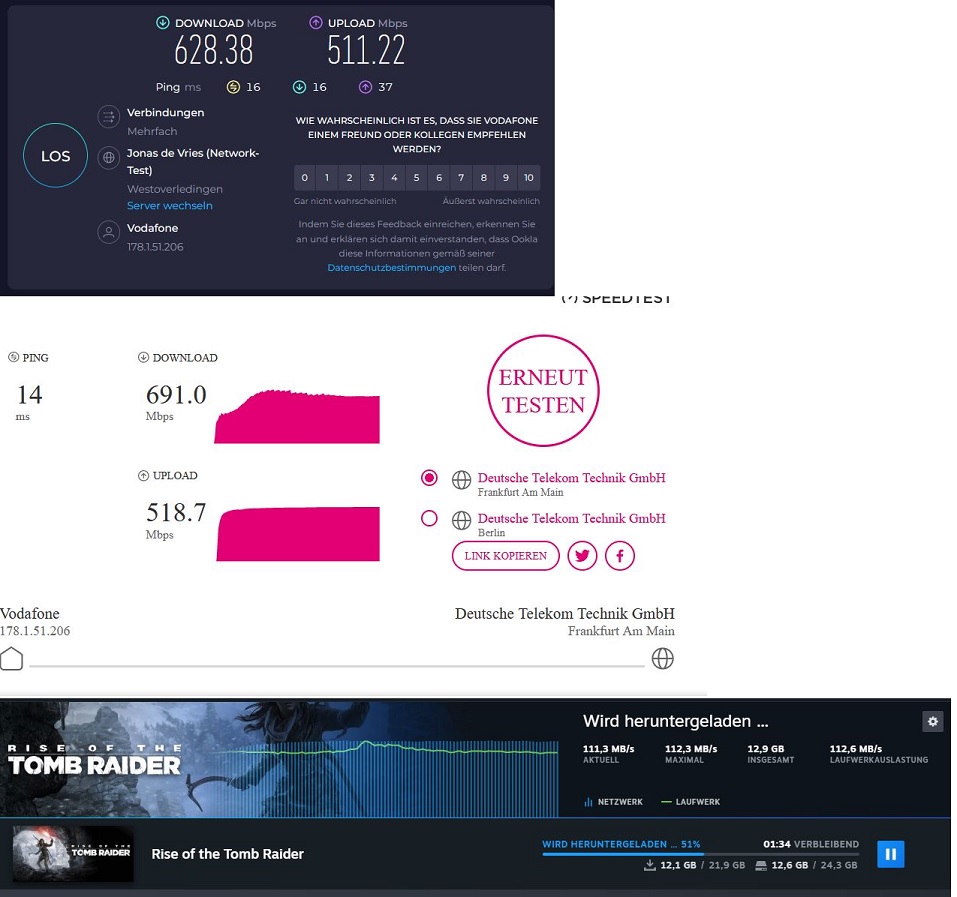Click the Rise of the Tomb Raider title

[228, 854]
